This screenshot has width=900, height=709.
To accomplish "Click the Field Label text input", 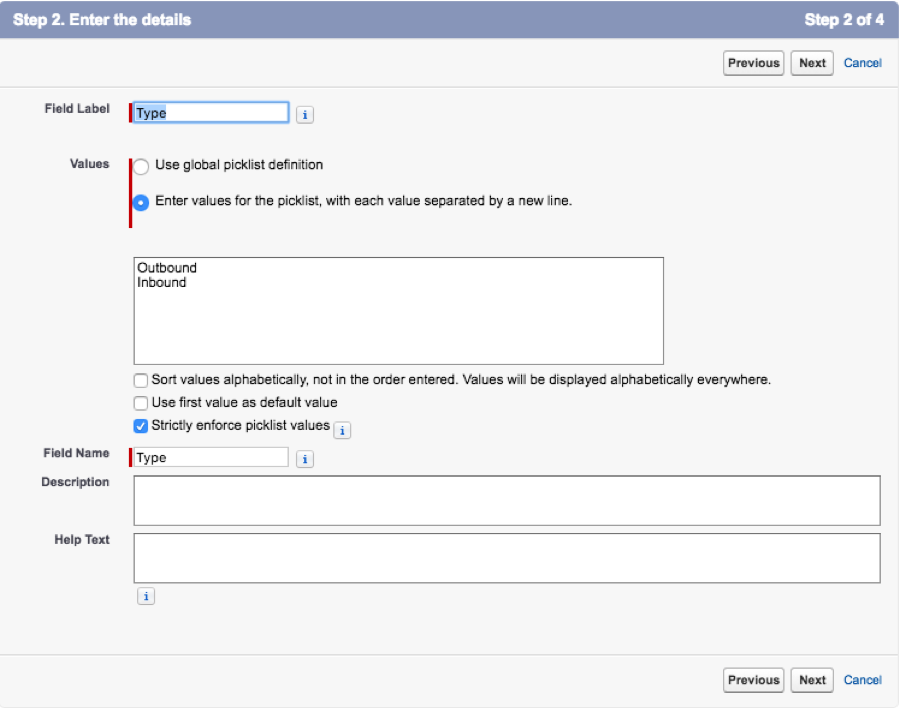I will pyautogui.click(x=211, y=113).
